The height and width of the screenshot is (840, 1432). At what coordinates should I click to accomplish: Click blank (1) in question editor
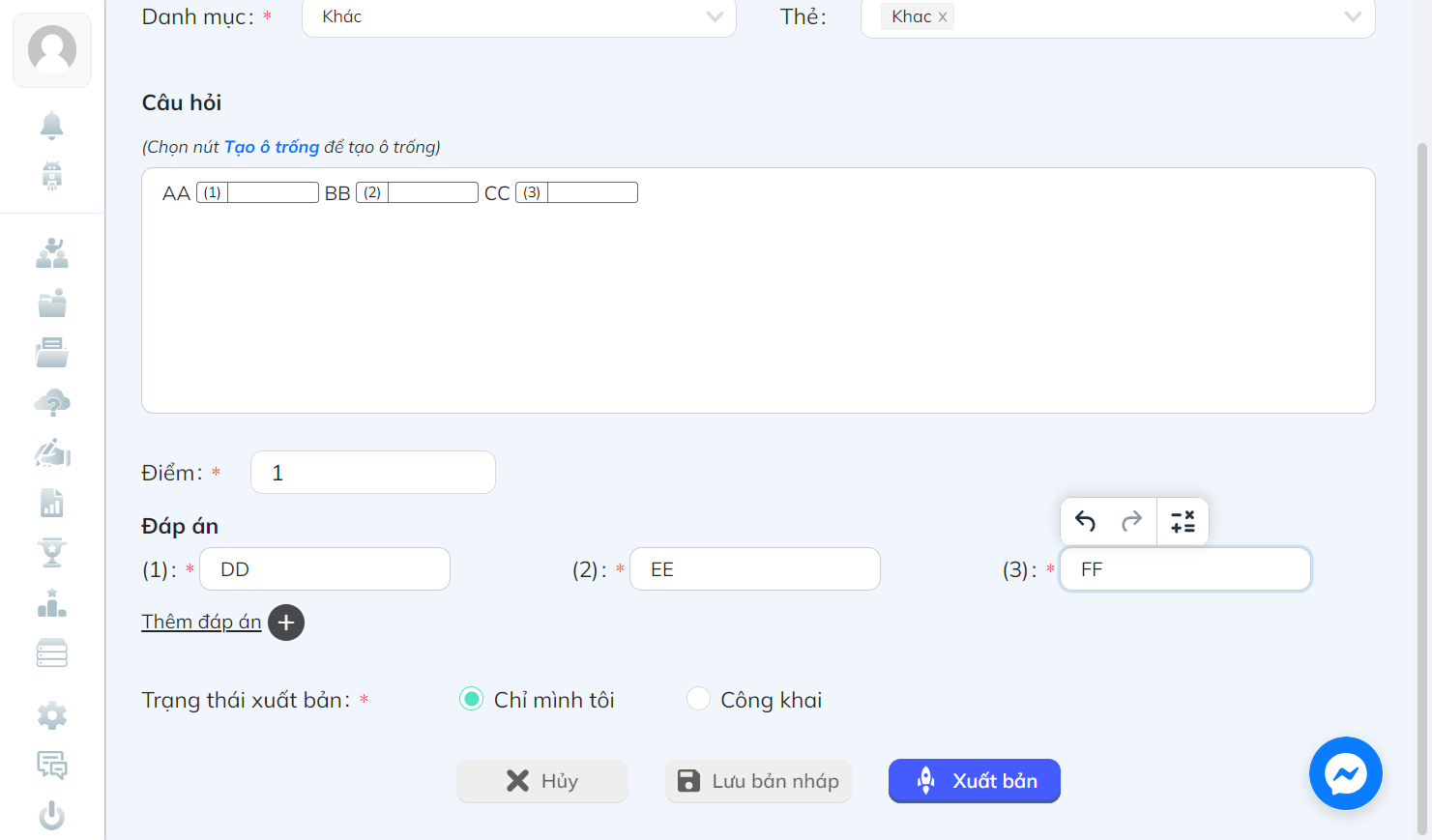point(257,192)
